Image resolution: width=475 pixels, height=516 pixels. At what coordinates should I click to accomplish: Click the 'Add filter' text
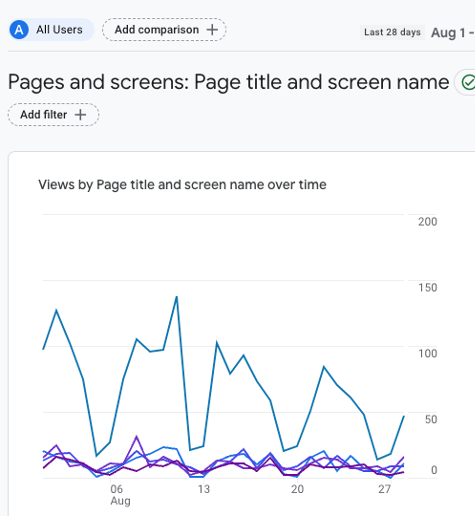[44, 115]
